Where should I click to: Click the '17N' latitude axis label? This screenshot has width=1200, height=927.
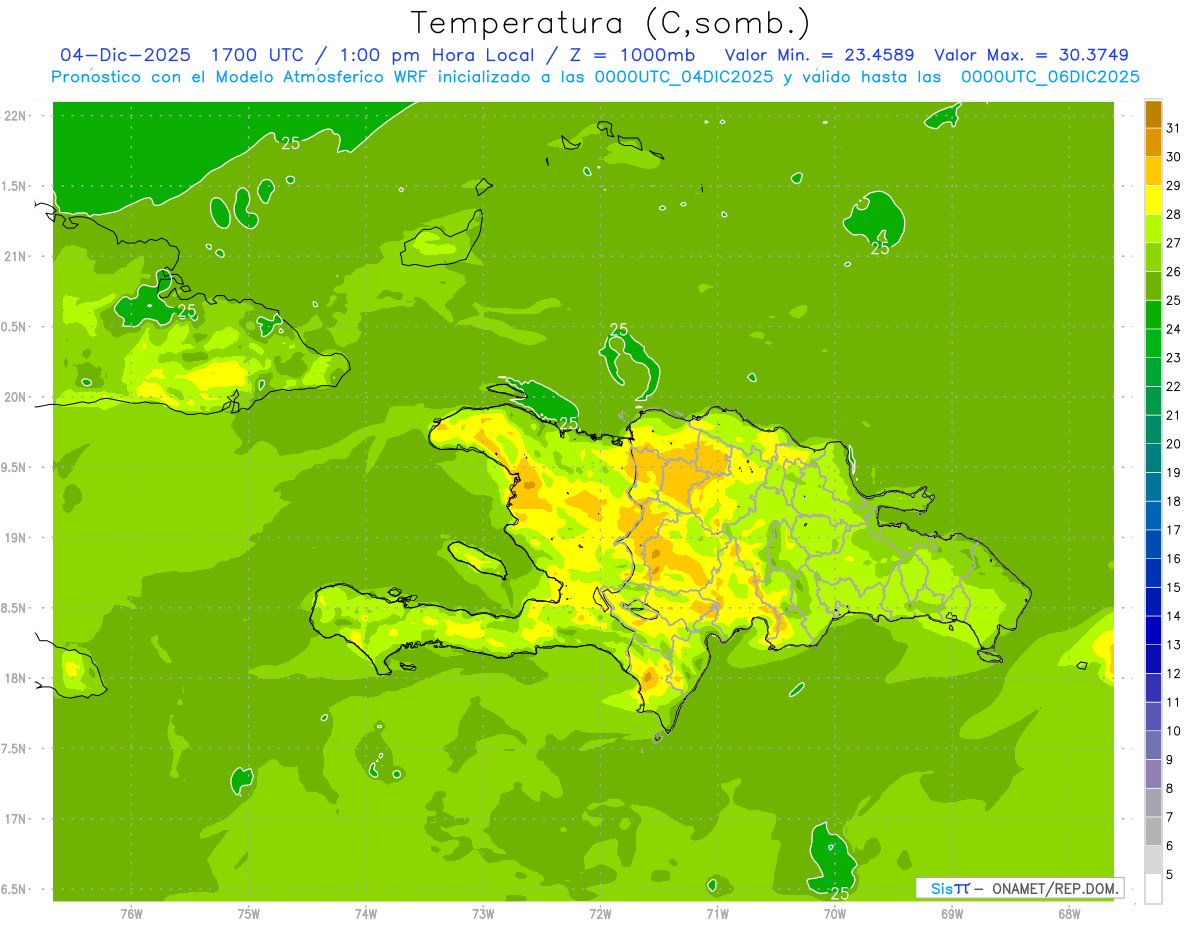coord(16,819)
